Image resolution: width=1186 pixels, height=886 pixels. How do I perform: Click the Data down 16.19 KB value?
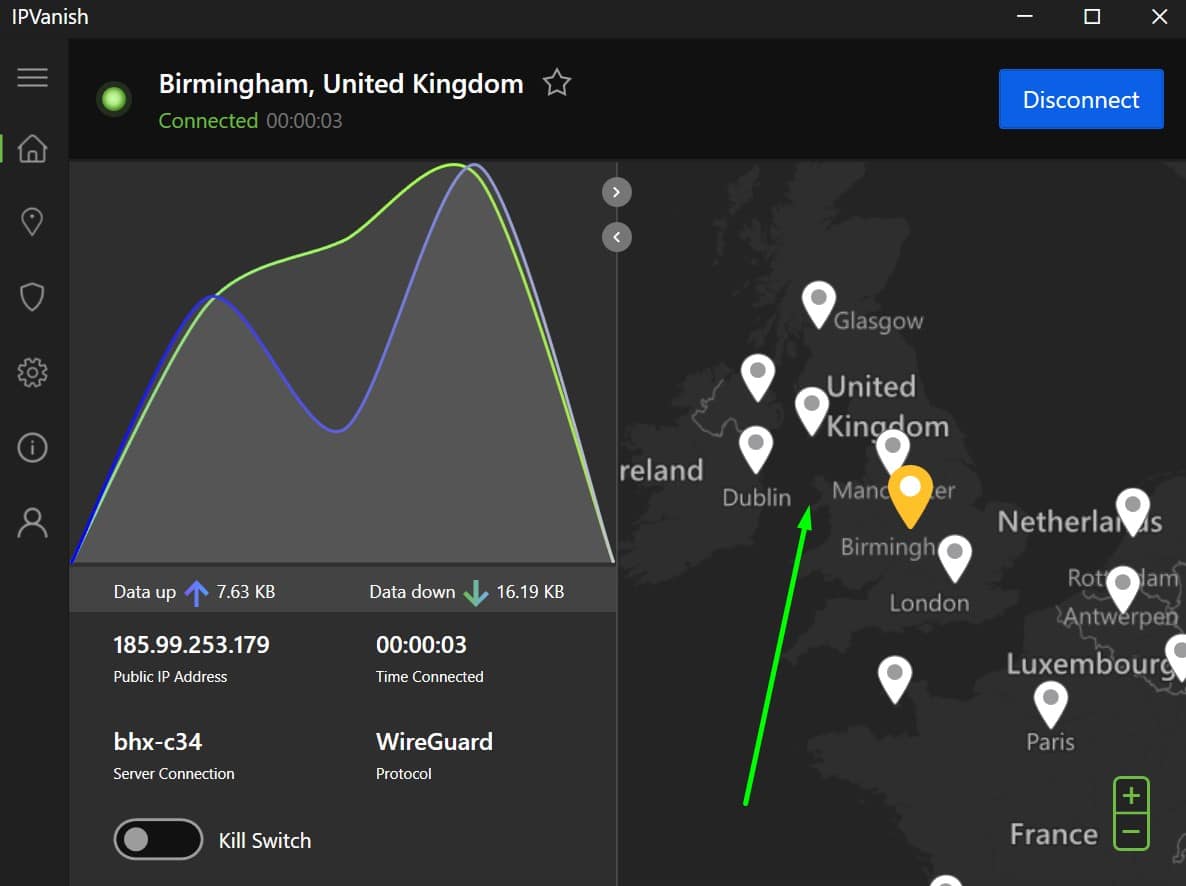530,592
